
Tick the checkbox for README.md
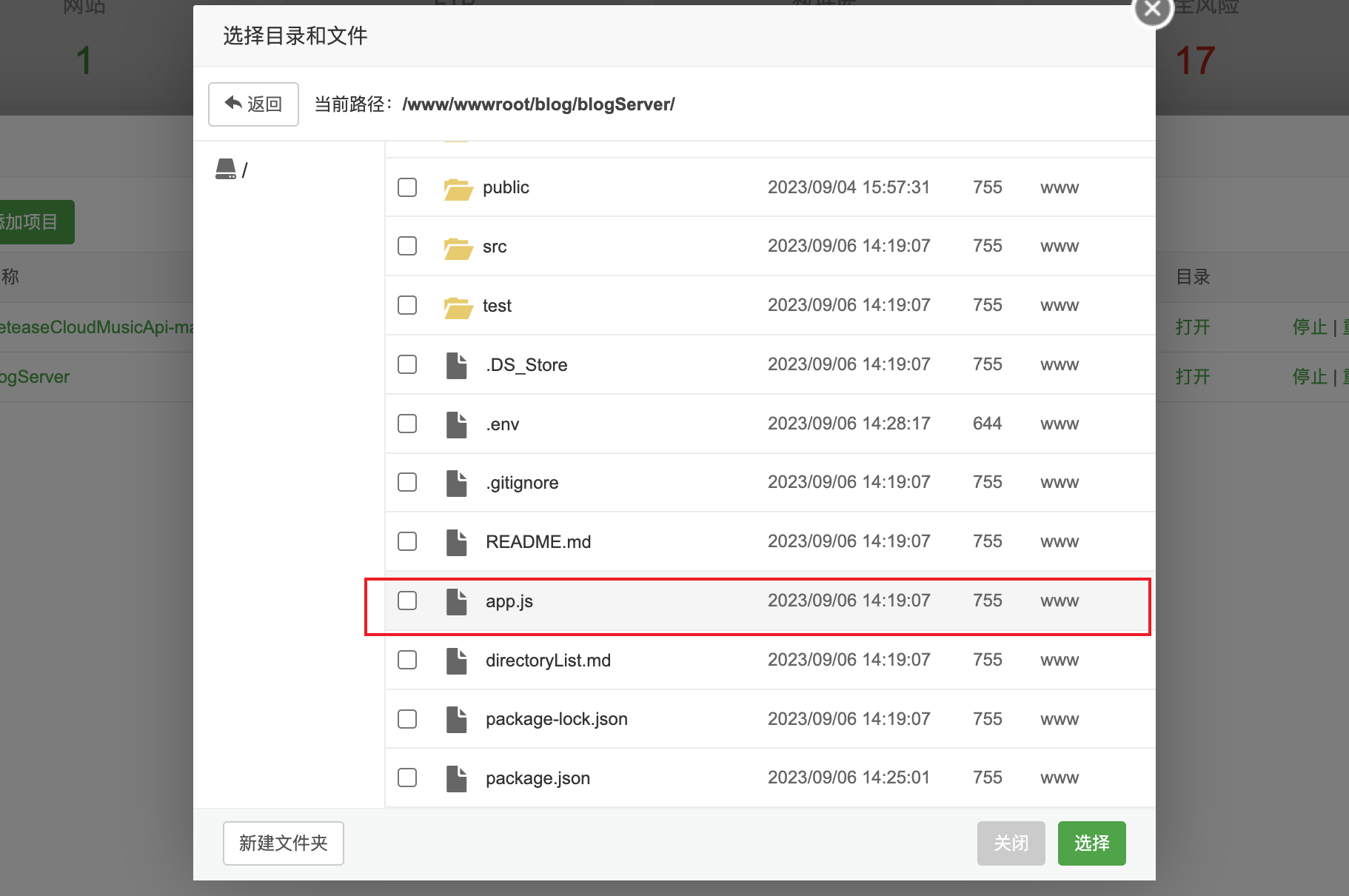(x=407, y=541)
